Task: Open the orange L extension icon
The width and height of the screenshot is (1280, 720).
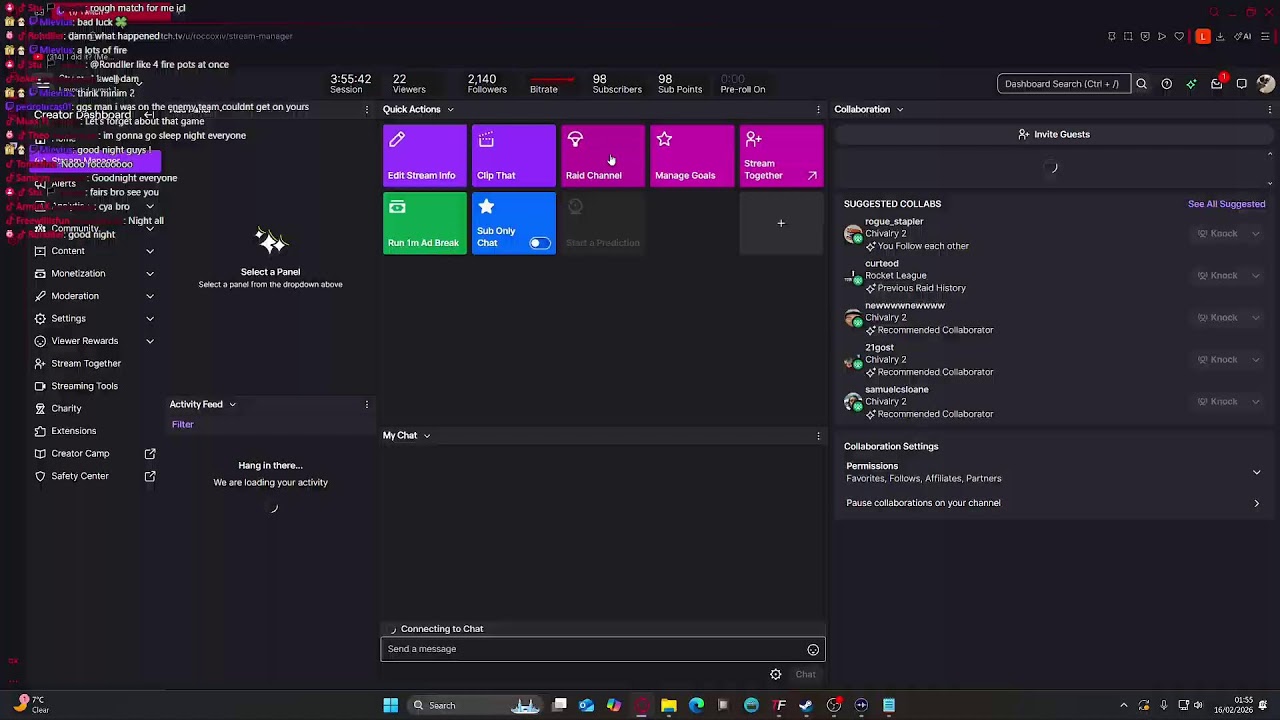Action: pyautogui.click(x=1203, y=37)
